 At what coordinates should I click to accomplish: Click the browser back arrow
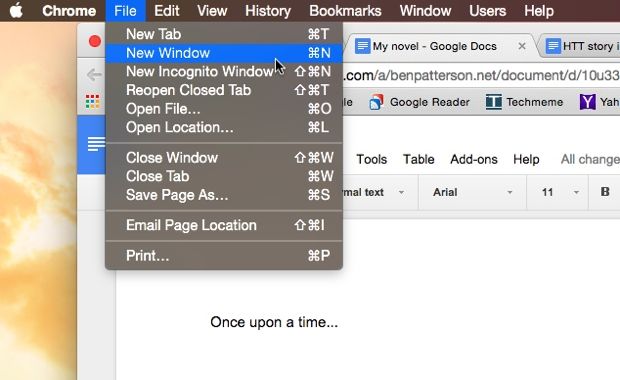[94, 74]
